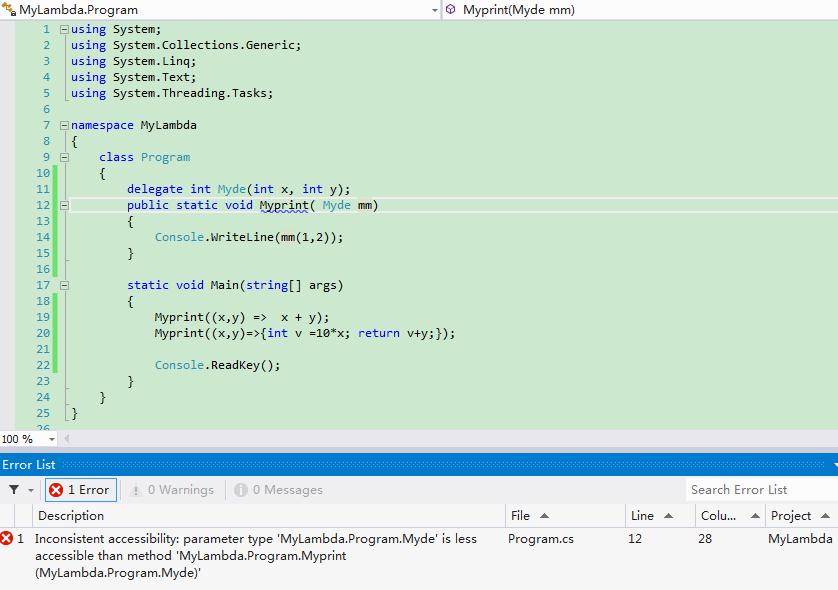
Task: Open the MyLambda.Program class dropdown
Action: point(434,10)
